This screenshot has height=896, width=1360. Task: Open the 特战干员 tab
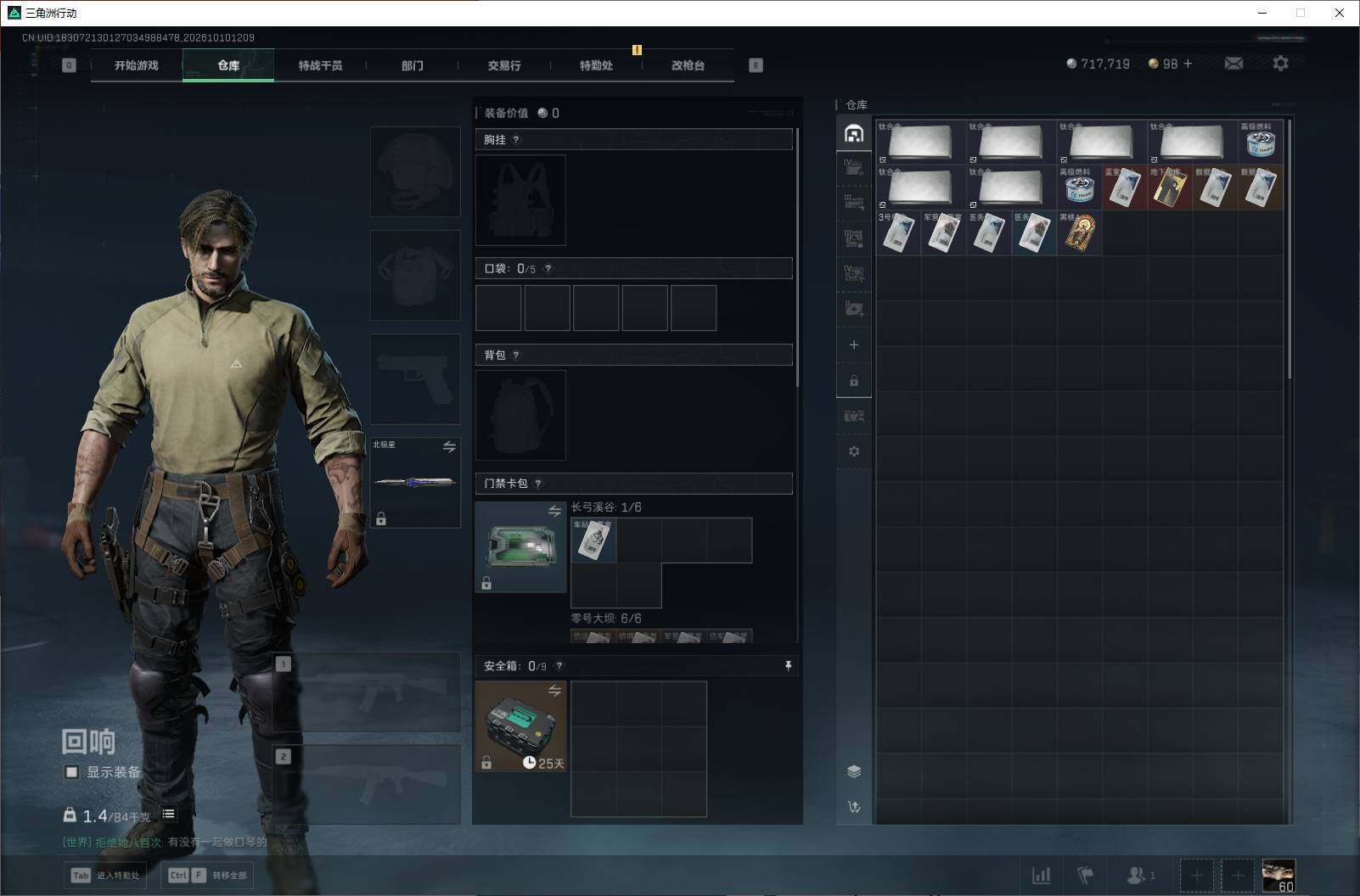click(320, 65)
